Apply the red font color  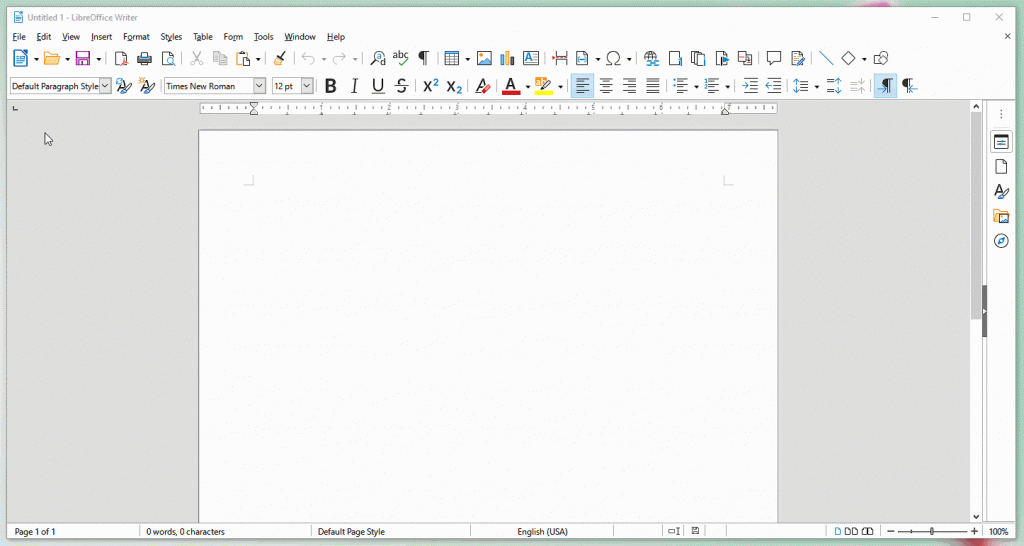(x=511, y=86)
